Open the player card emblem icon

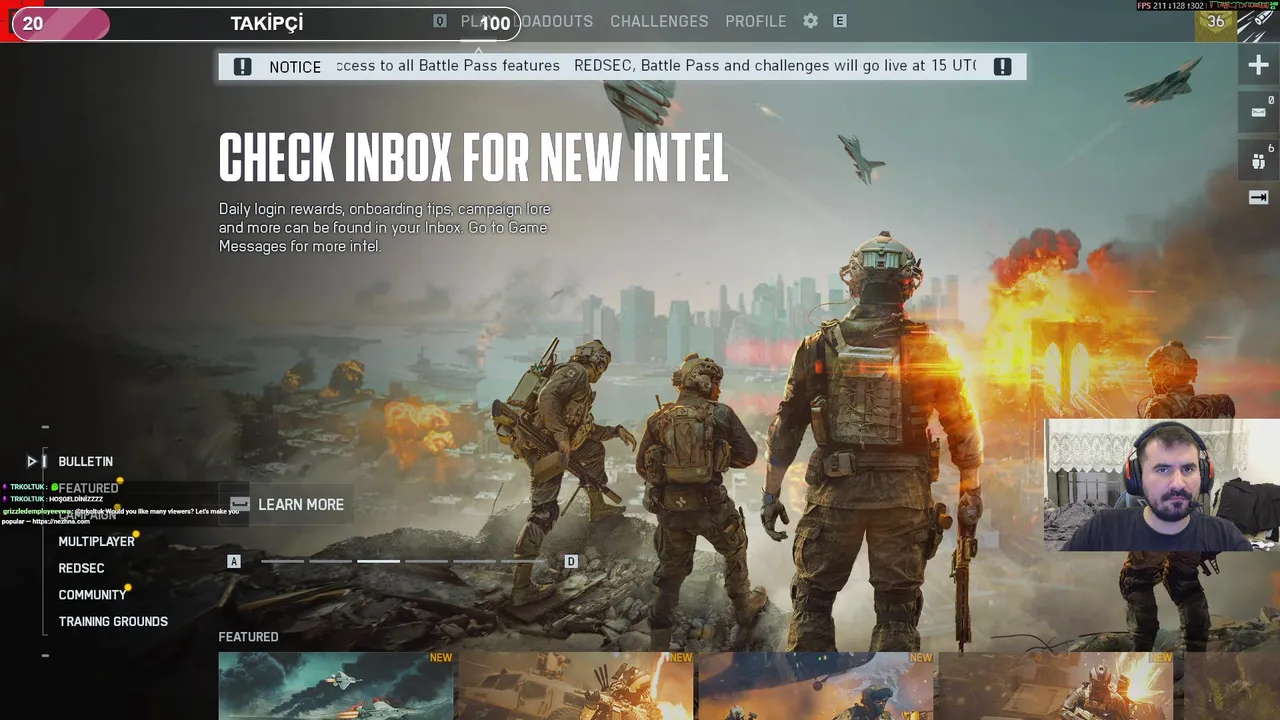pyautogui.click(x=1257, y=23)
